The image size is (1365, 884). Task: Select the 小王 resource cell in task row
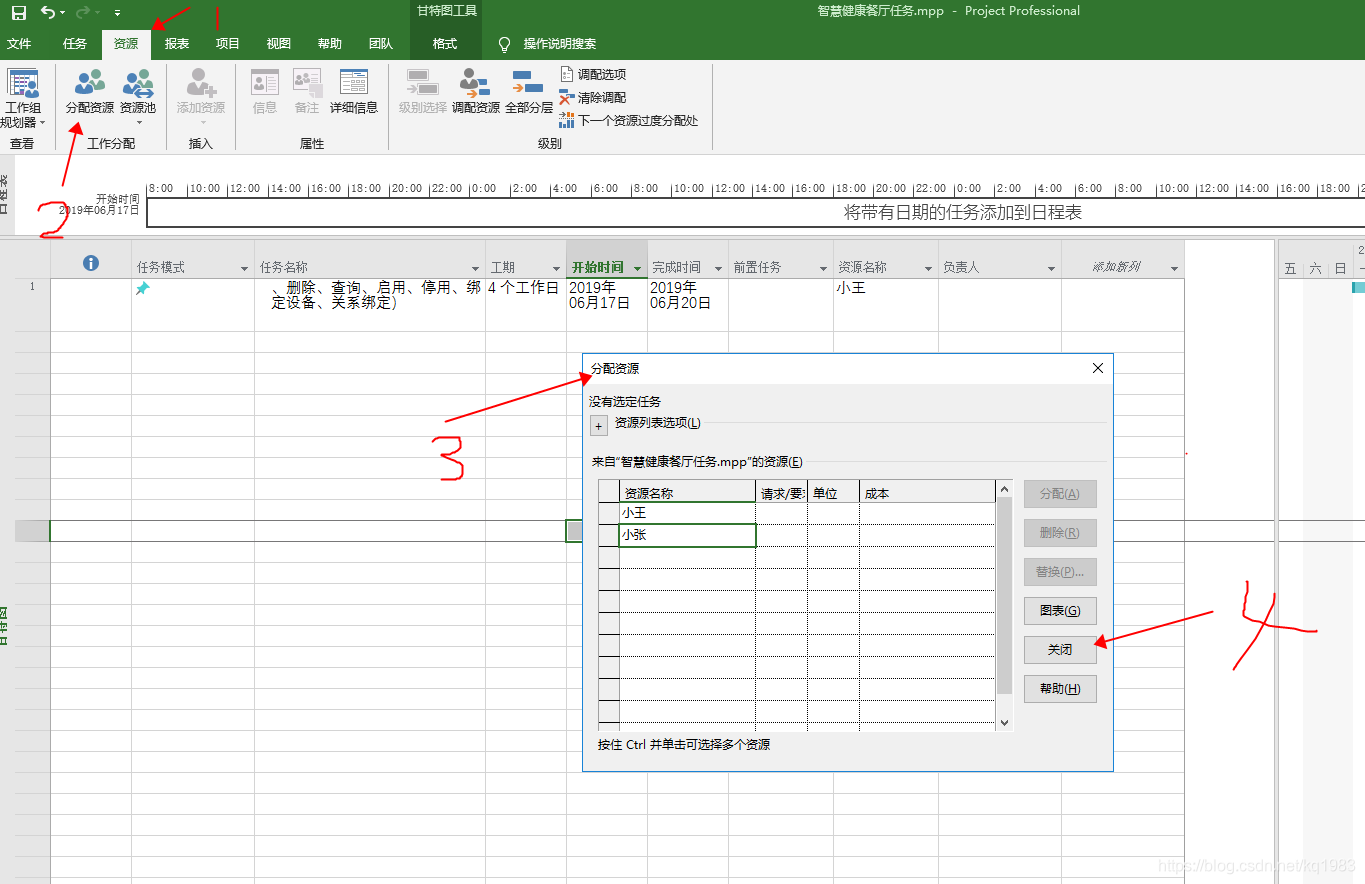click(x=886, y=304)
